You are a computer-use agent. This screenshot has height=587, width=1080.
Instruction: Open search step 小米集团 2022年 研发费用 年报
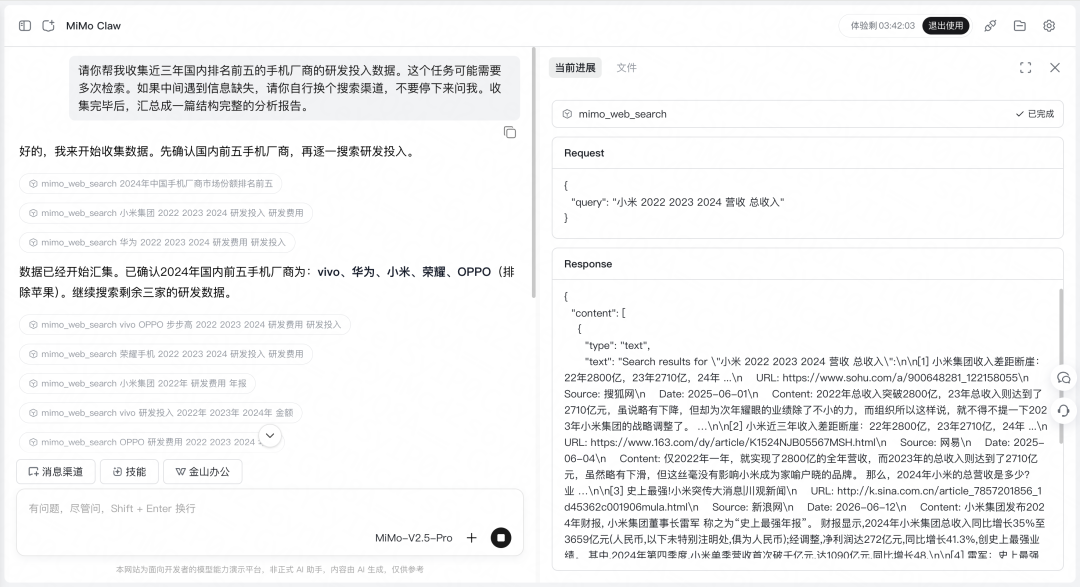137,383
